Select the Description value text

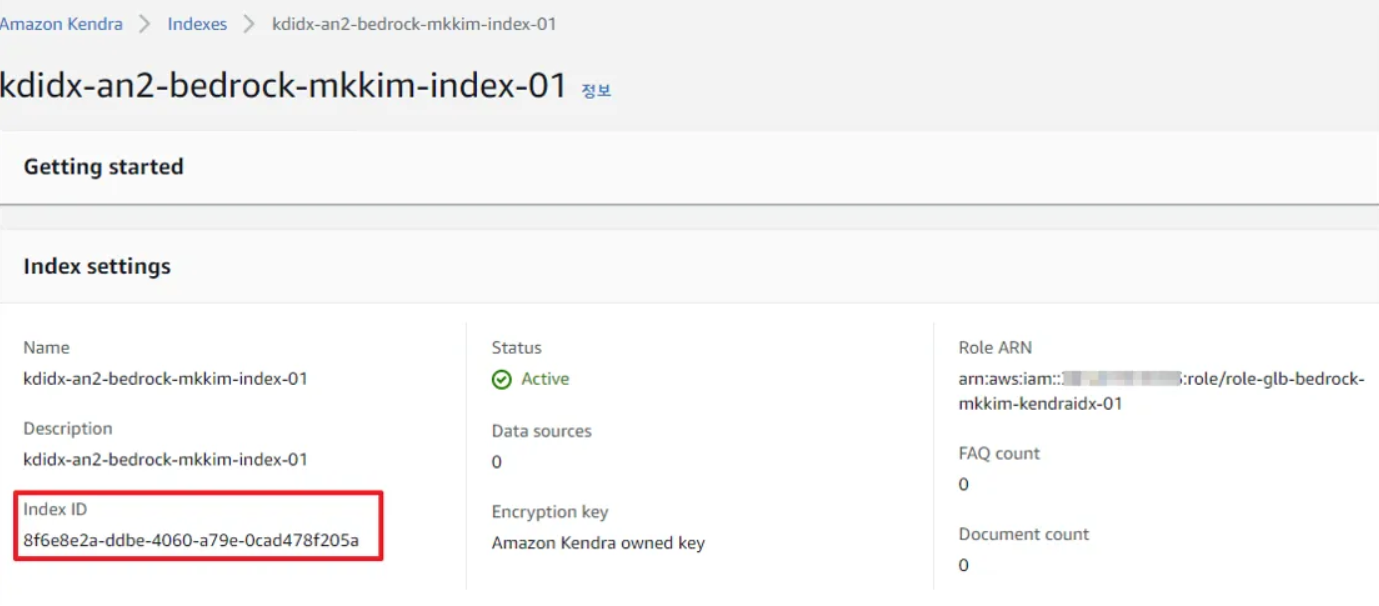point(166,460)
